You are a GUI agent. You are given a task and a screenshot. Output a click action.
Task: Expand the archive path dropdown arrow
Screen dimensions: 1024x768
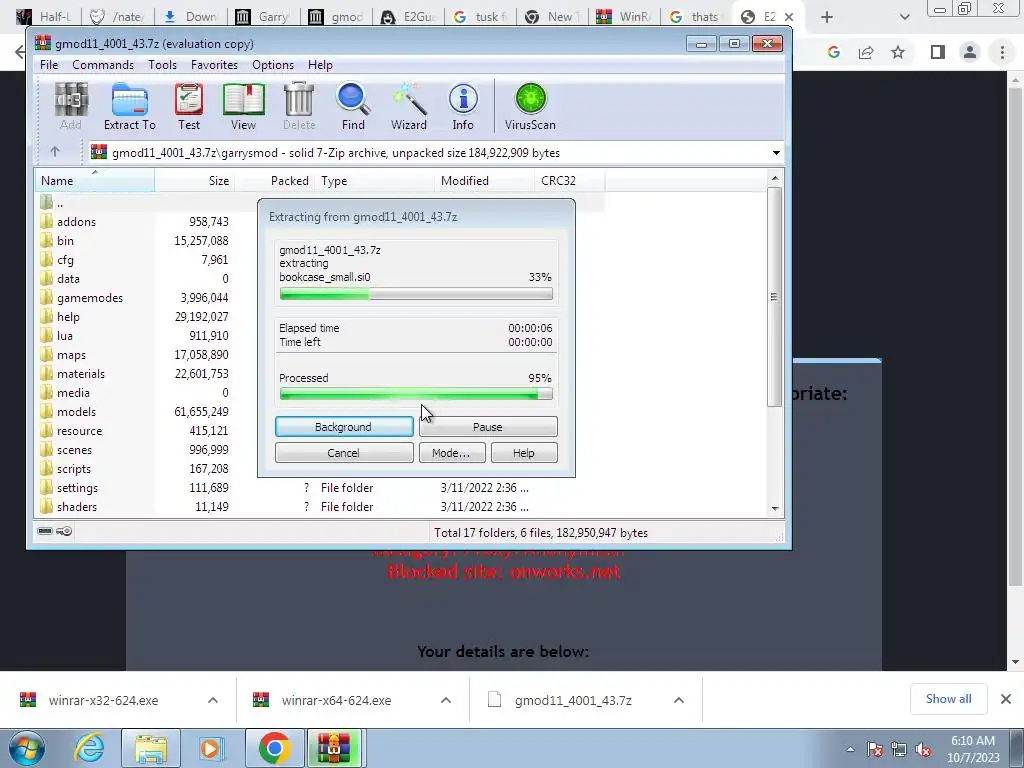pos(776,153)
